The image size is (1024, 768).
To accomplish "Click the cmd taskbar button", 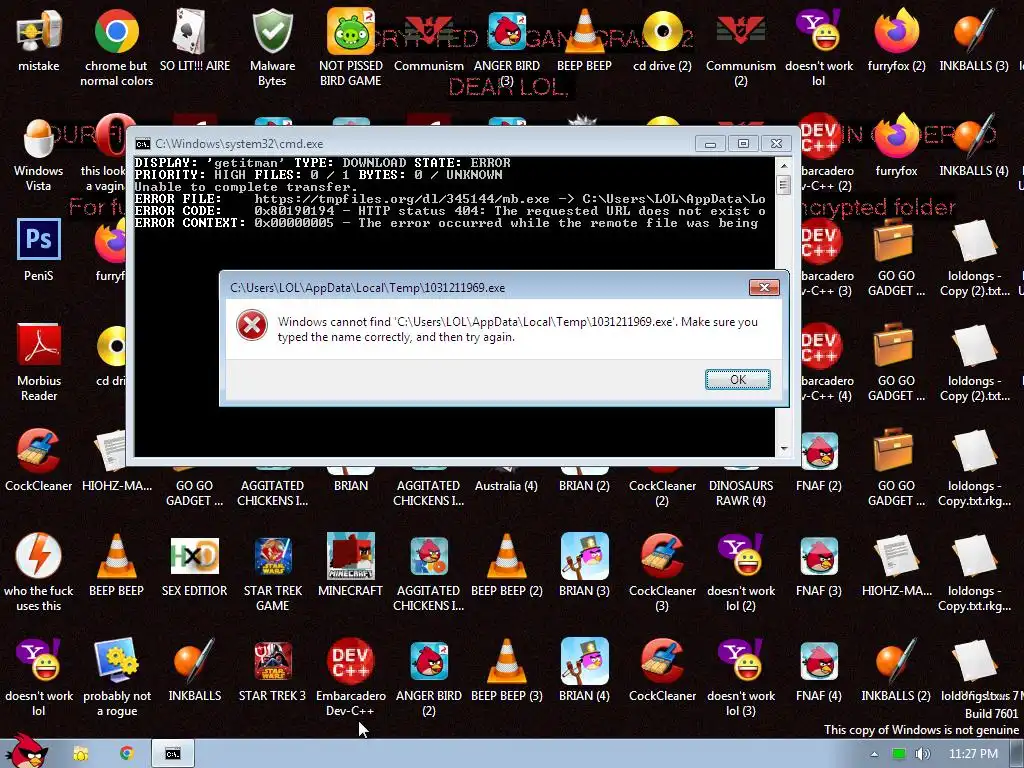I will [x=172, y=754].
